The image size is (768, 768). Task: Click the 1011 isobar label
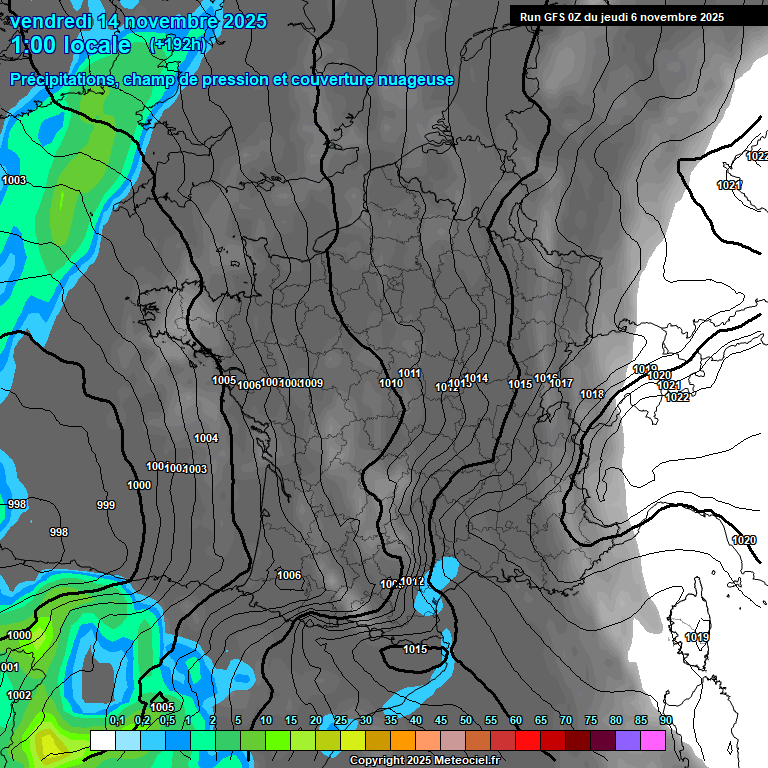point(409,373)
